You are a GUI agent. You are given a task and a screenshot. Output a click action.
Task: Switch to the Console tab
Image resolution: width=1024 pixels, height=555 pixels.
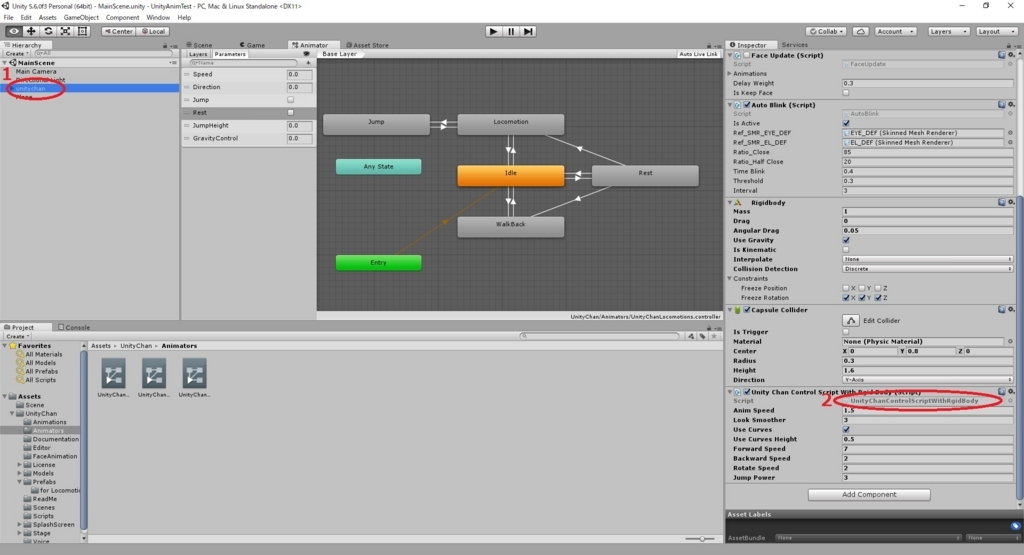pyautogui.click(x=74, y=327)
